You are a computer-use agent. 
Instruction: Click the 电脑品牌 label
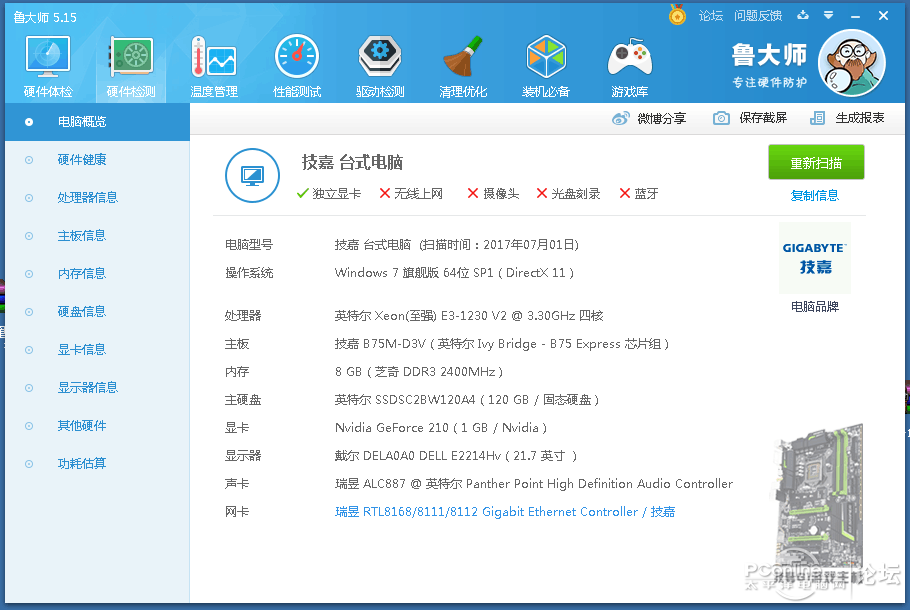(x=815, y=306)
